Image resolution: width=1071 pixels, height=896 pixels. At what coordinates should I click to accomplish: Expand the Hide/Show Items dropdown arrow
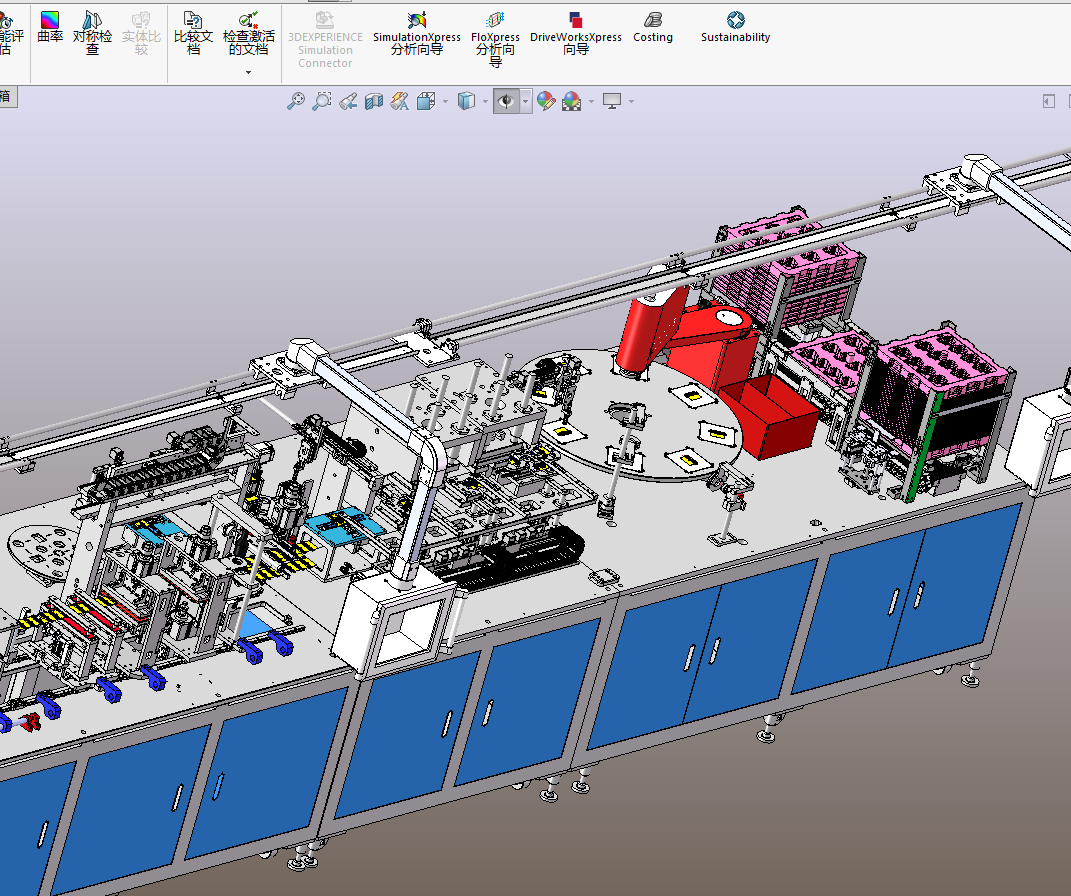(x=526, y=102)
